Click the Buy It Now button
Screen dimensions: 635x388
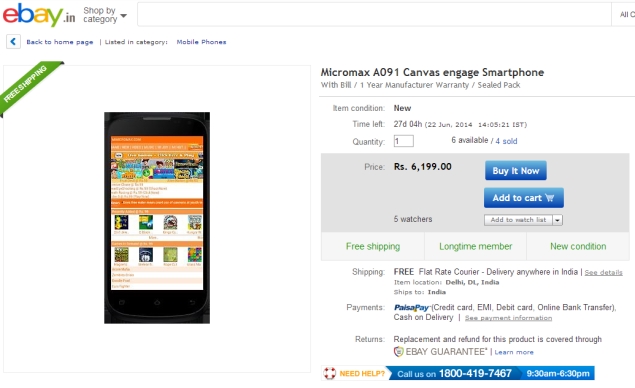point(516,171)
